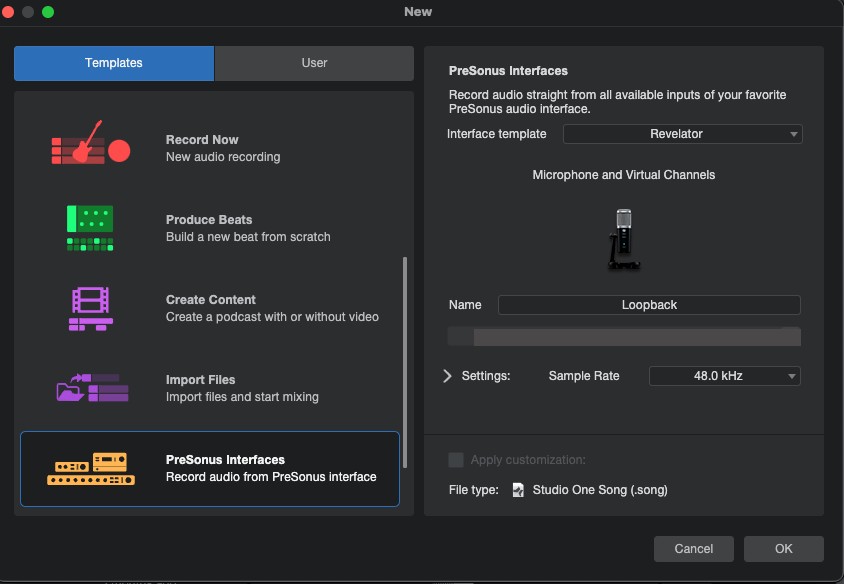Switch to the User tab
Viewport: 844px width, 584px height.
click(x=314, y=63)
